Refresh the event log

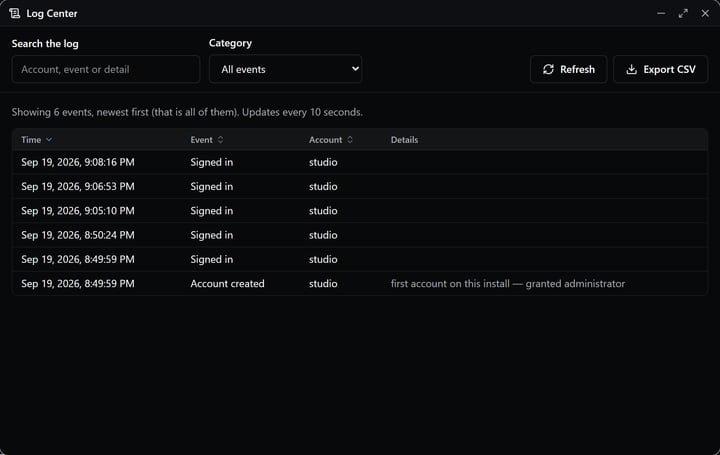coord(568,69)
